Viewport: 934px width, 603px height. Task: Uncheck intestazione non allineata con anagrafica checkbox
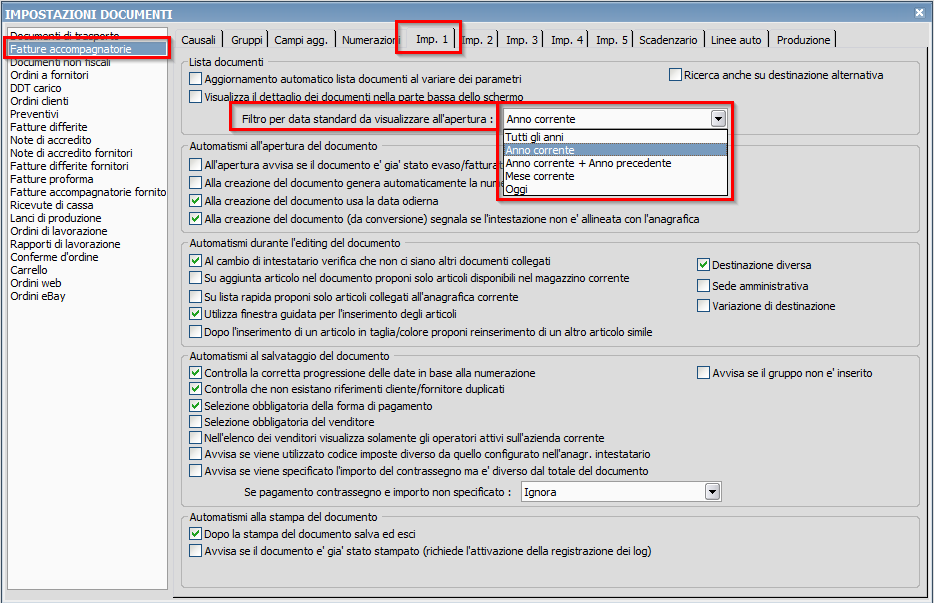click(x=195, y=219)
